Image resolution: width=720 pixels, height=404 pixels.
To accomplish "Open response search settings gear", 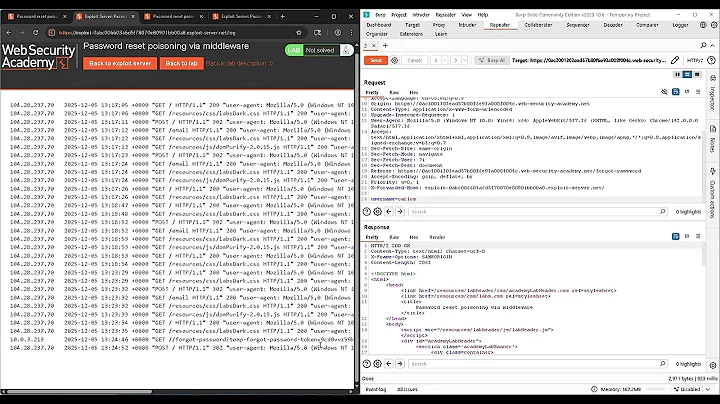I will coord(377,364).
